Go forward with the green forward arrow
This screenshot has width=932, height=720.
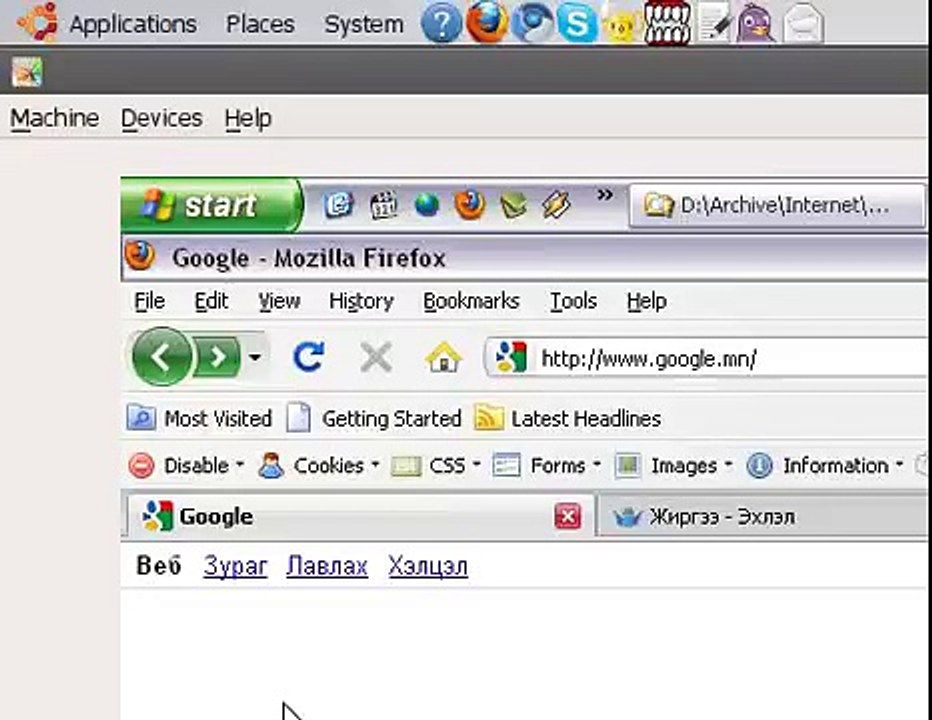click(x=218, y=357)
